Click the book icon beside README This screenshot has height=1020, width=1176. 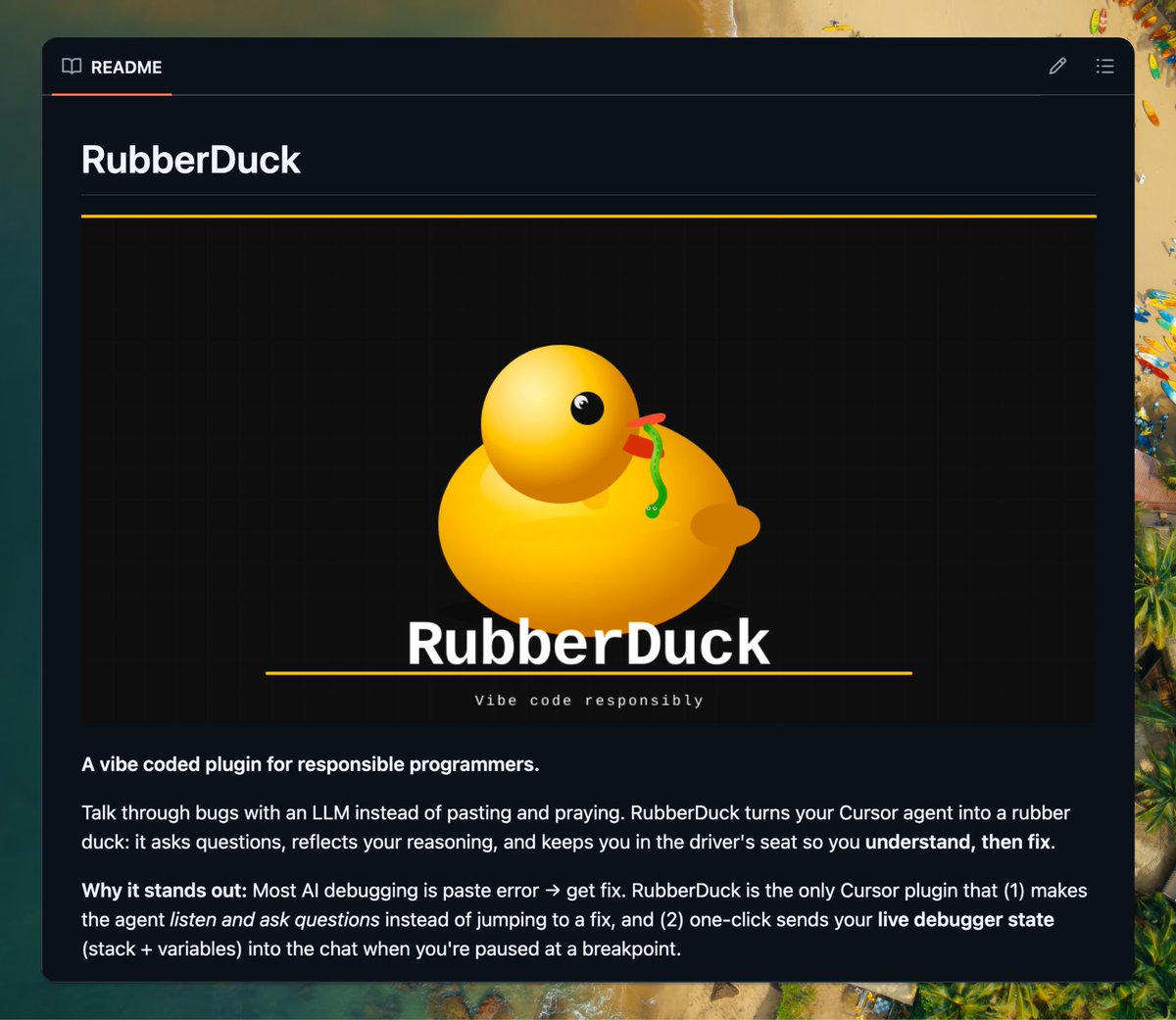point(72,67)
